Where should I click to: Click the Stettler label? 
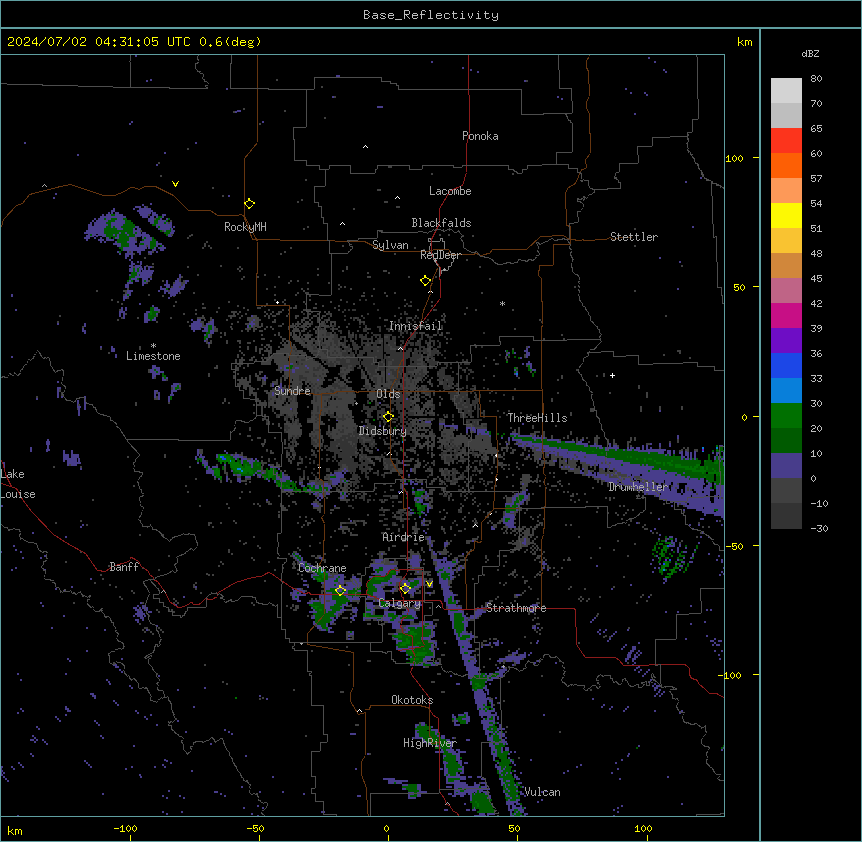(634, 237)
